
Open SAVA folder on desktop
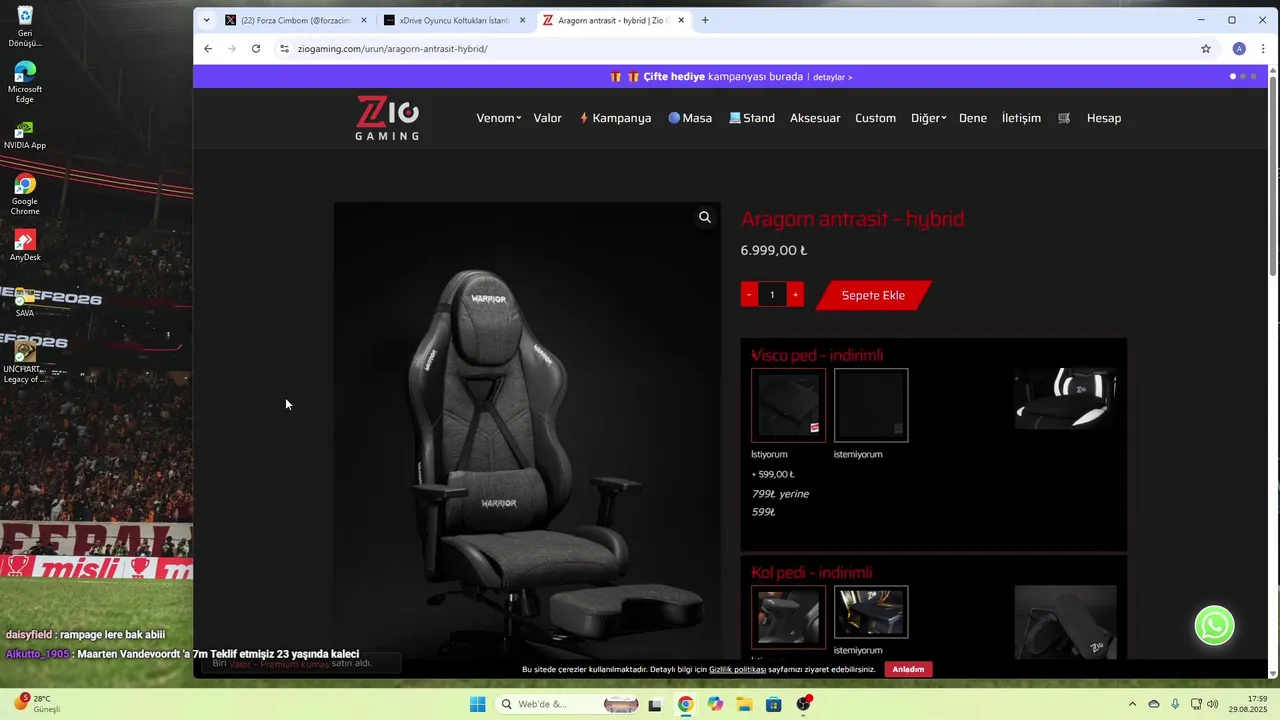tap(25, 301)
